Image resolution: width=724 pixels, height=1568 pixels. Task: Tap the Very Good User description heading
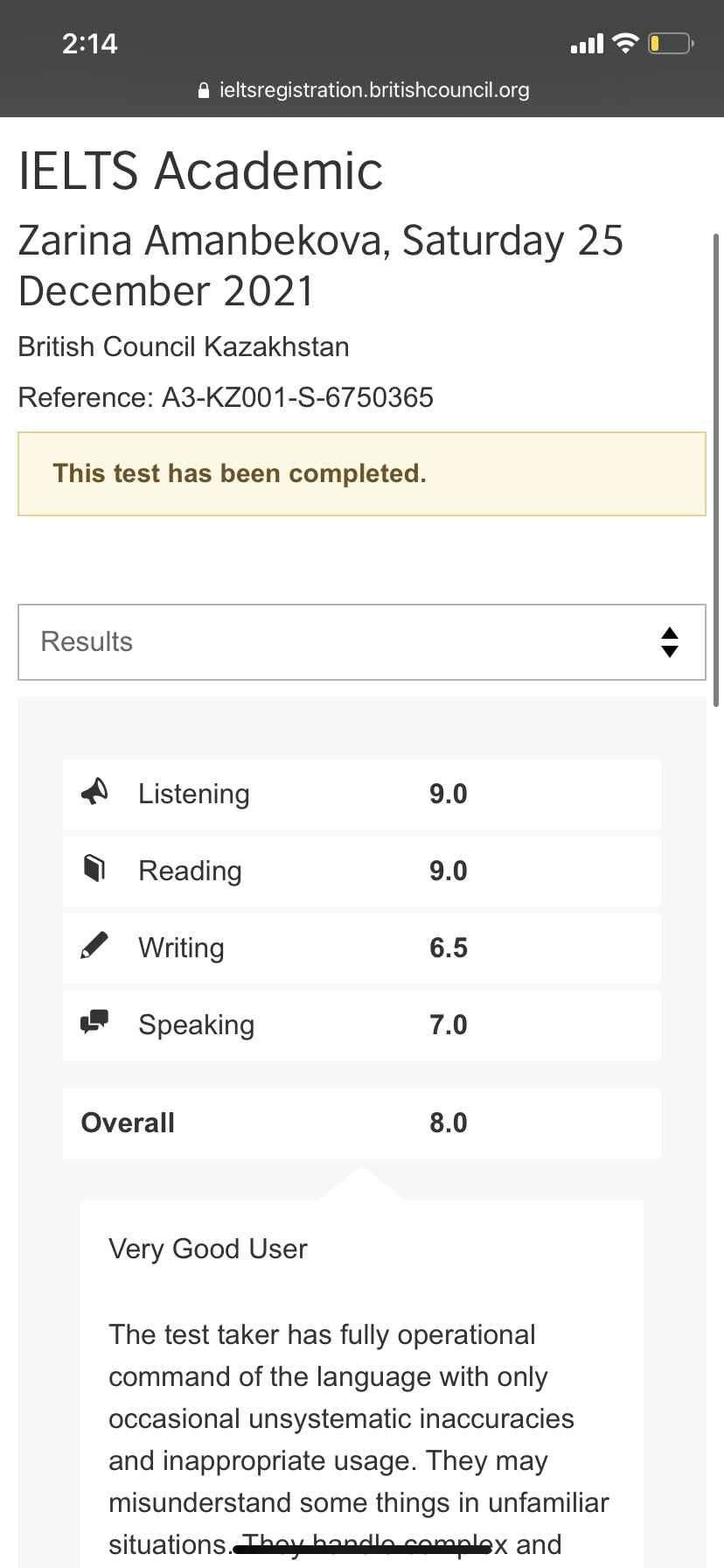(208, 1249)
